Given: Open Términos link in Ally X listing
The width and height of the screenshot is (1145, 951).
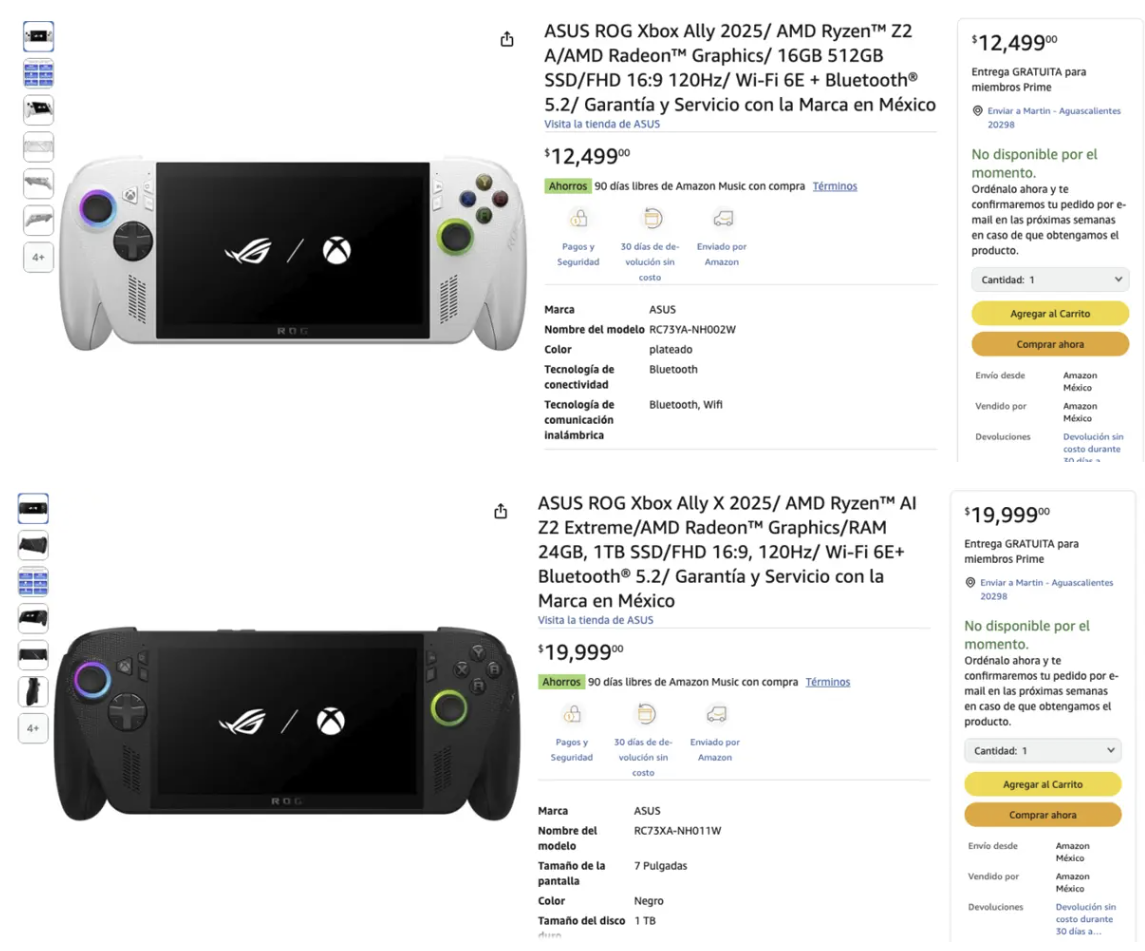Looking at the screenshot, I should pyautogui.click(x=827, y=682).
